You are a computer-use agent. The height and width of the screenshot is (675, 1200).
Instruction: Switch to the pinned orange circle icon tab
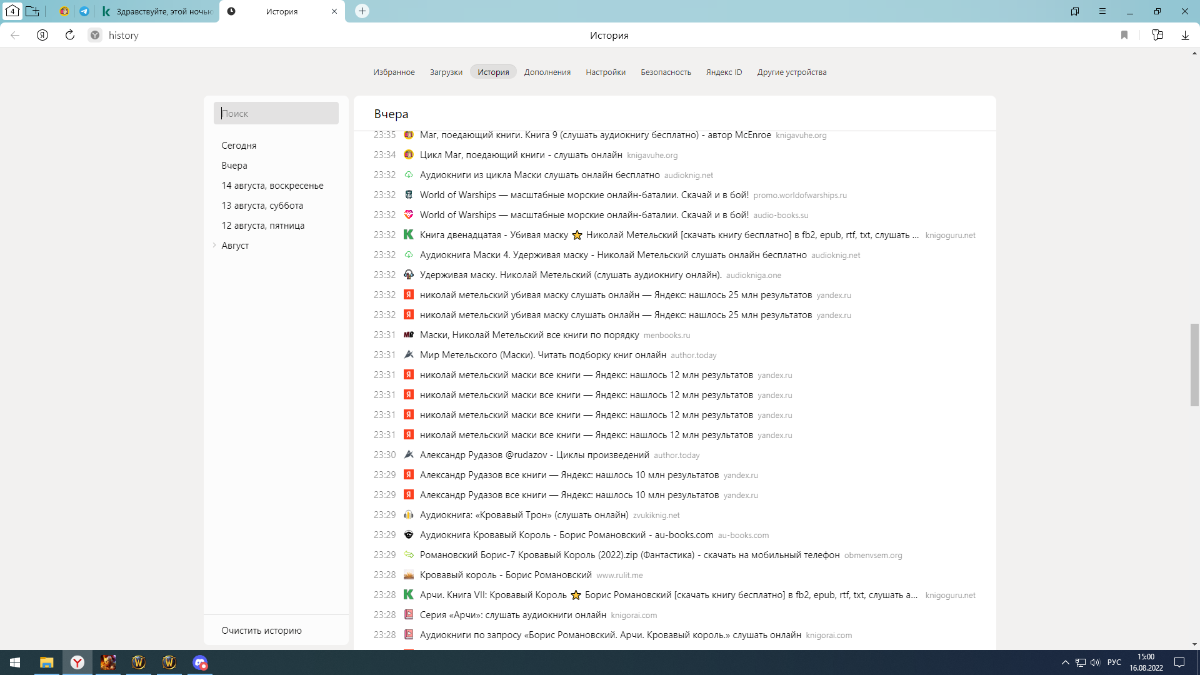65,11
